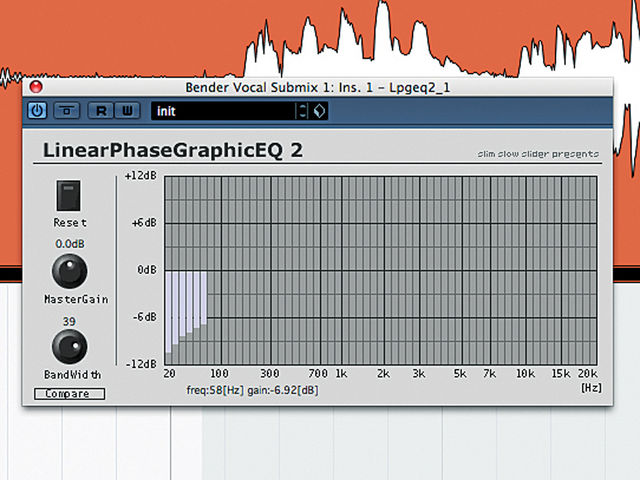Click the BandWidth knob
The image size is (640, 480).
pos(69,347)
